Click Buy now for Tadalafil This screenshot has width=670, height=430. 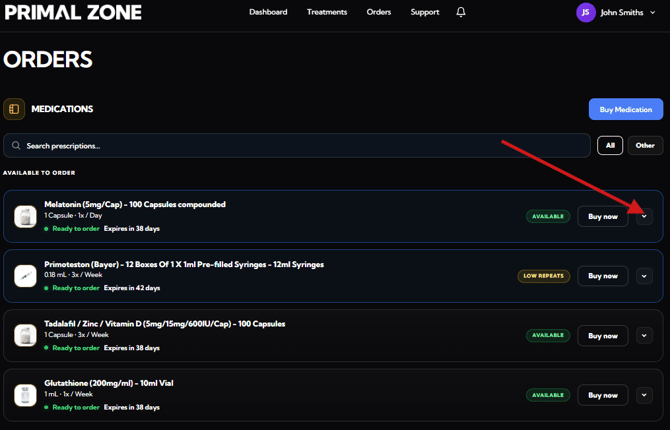coord(603,336)
